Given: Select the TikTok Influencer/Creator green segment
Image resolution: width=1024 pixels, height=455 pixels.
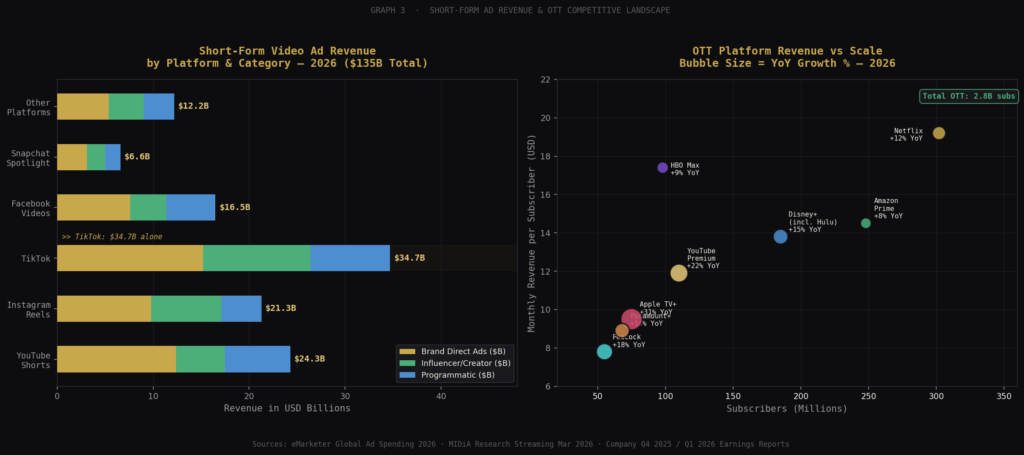Looking at the screenshot, I should click(257, 258).
